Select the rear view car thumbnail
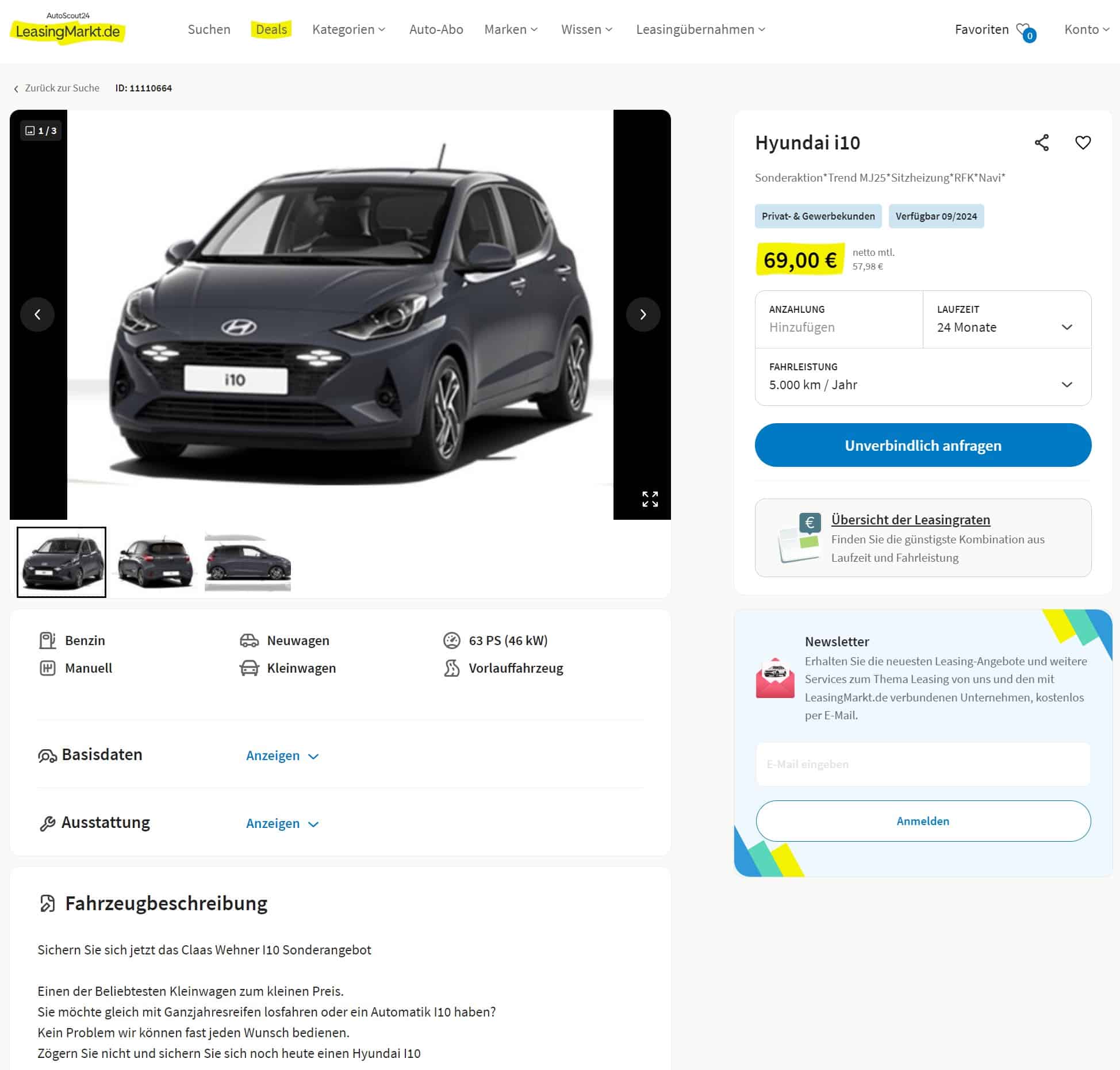The width and height of the screenshot is (1120, 1070). 155,562
